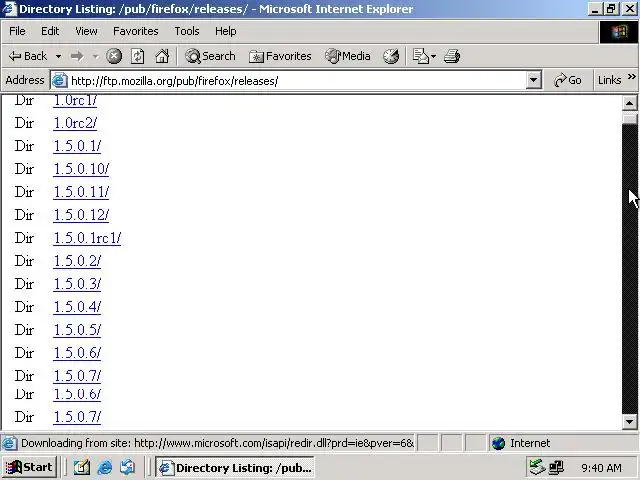Open the 1.0rc2/ directory link

coord(75,123)
